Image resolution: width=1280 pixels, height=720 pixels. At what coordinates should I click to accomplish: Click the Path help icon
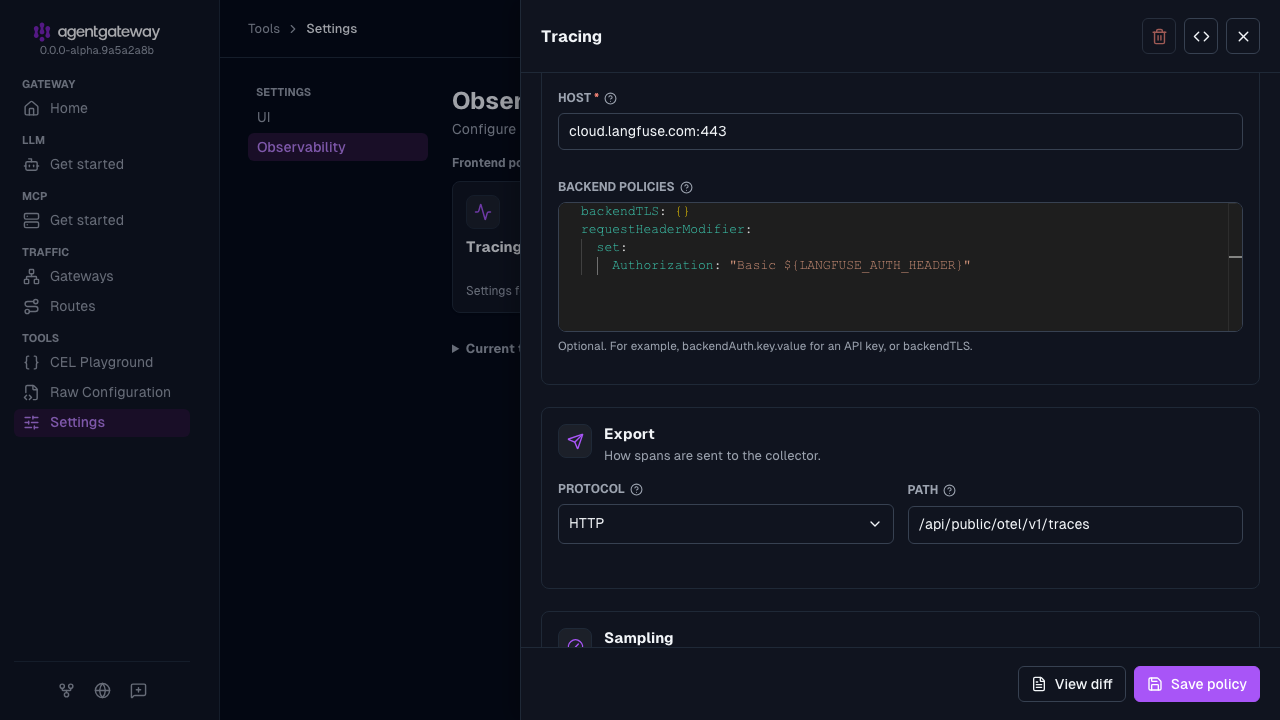[x=950, y=490]
